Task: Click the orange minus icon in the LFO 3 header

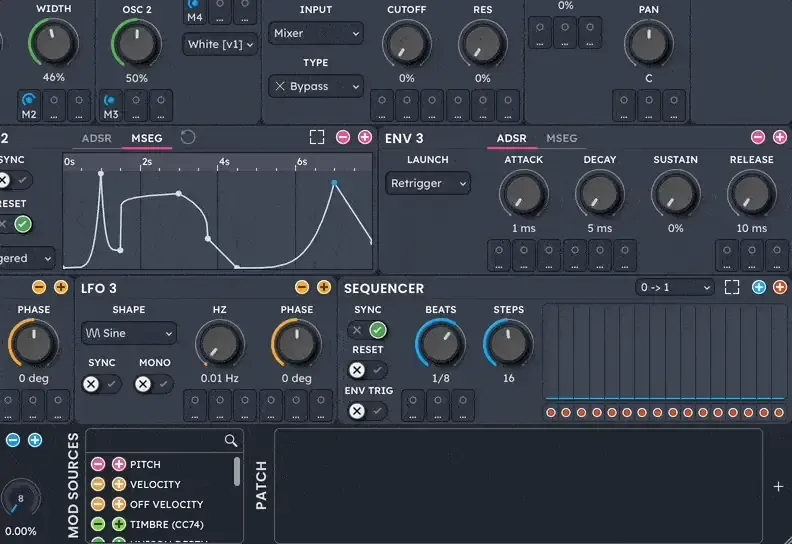Action: [302, 287]
